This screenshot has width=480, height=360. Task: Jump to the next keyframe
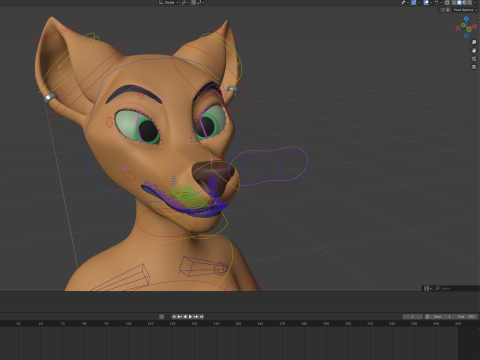196,317
